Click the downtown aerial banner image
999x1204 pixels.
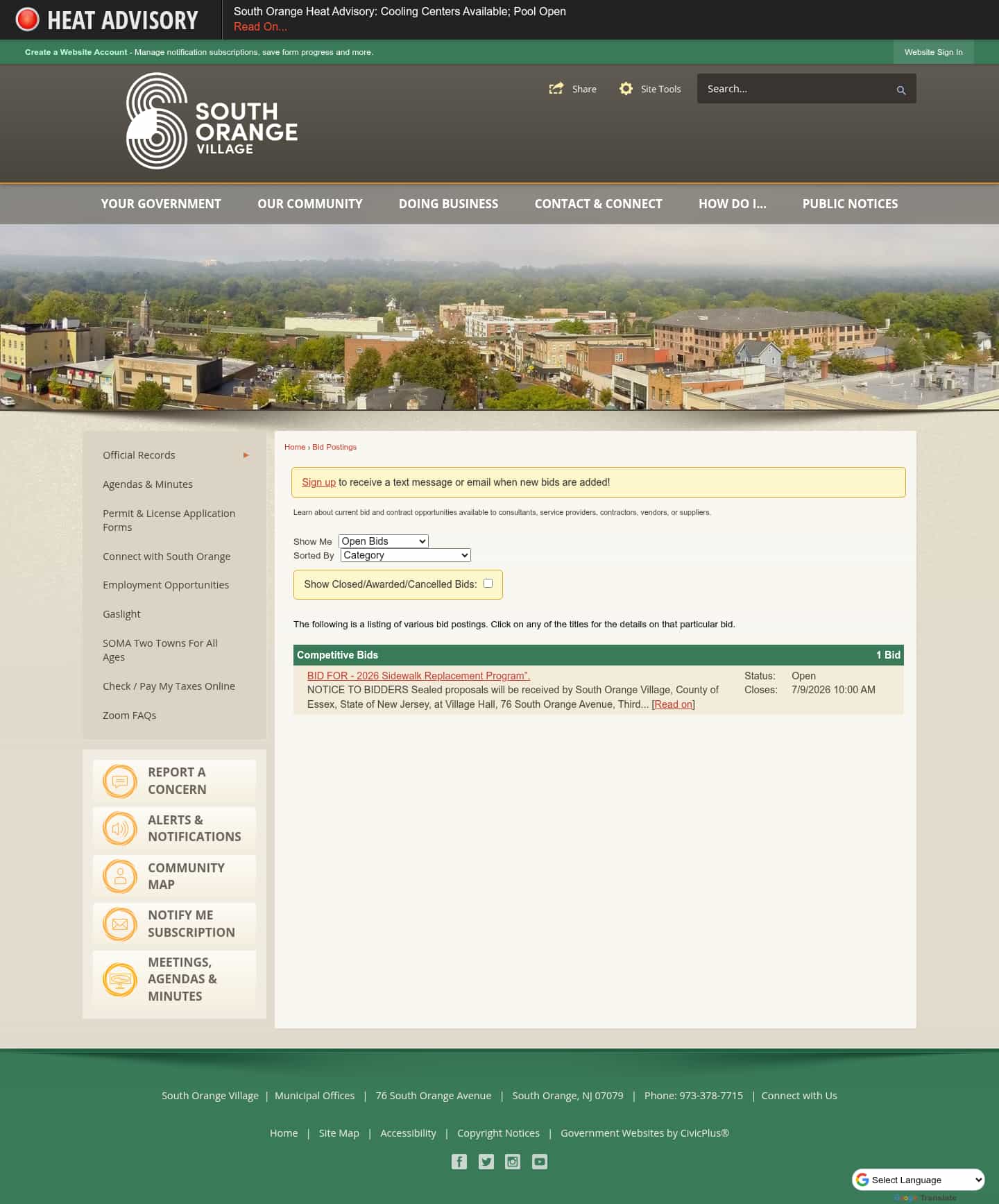[499, 317]
